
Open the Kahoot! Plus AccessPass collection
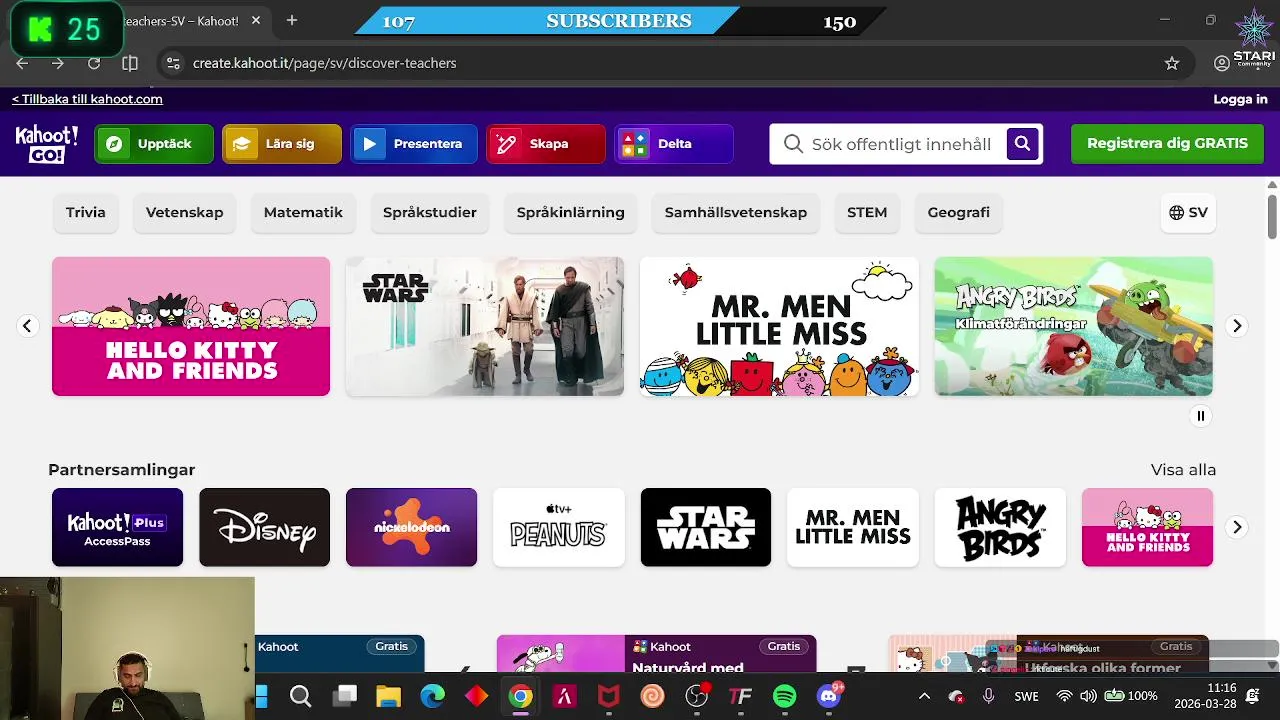point(117,527)
